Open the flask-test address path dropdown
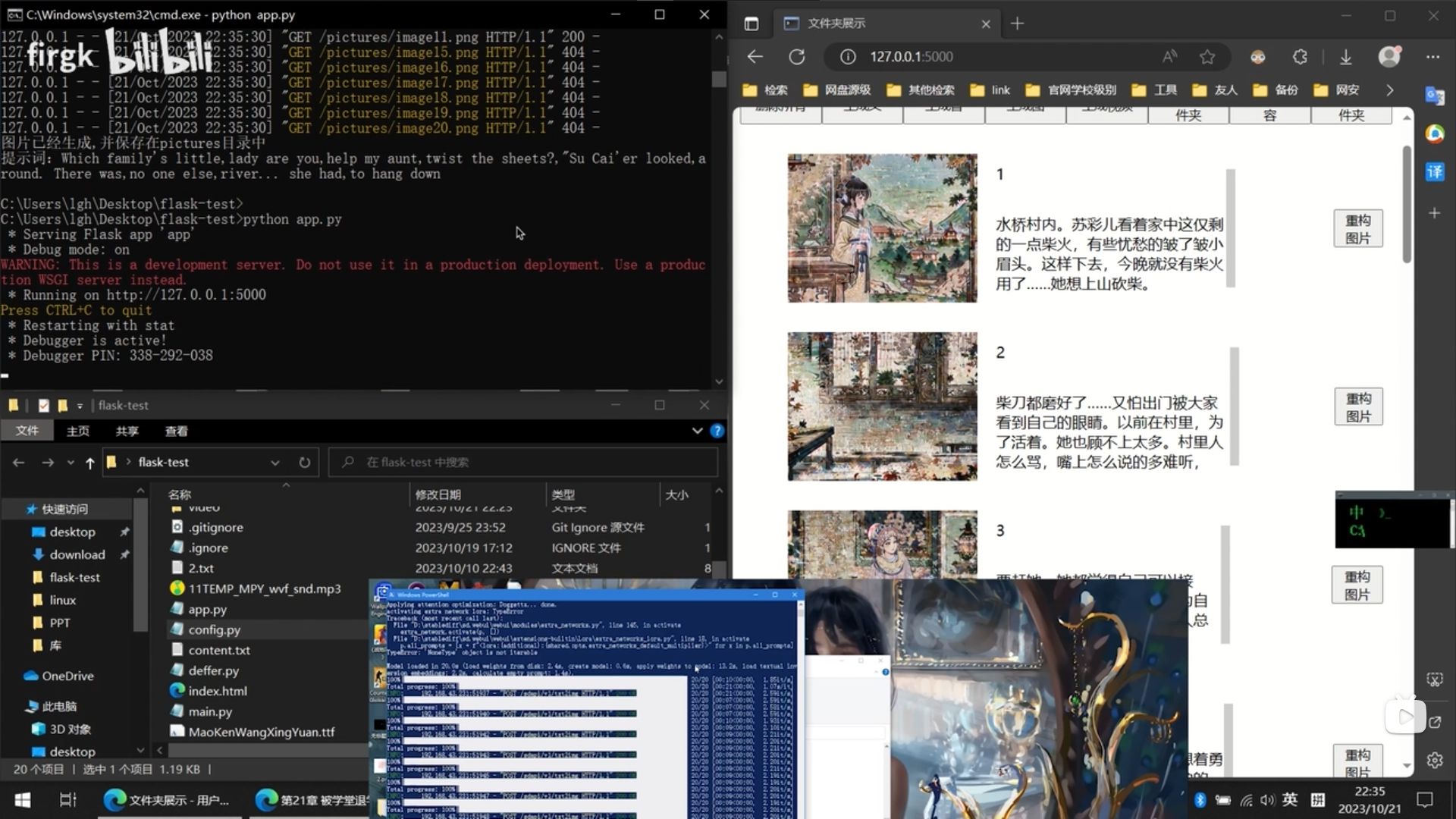 pos(275,463)
